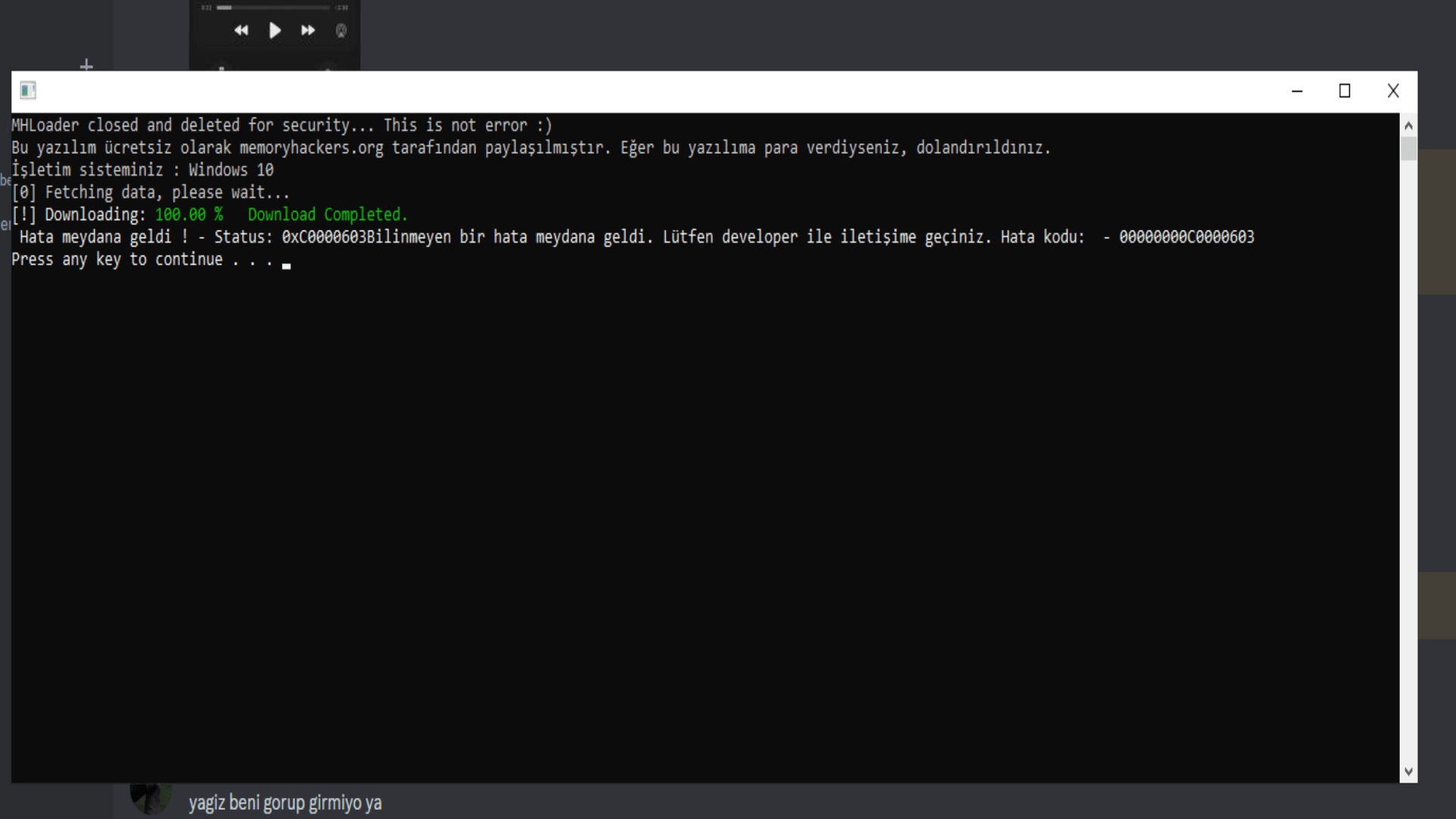Click the media player's progress bar
Image resolution: width=1456 pixels, height=819 pixels.
pyautogui.click(x=273, y=8)
